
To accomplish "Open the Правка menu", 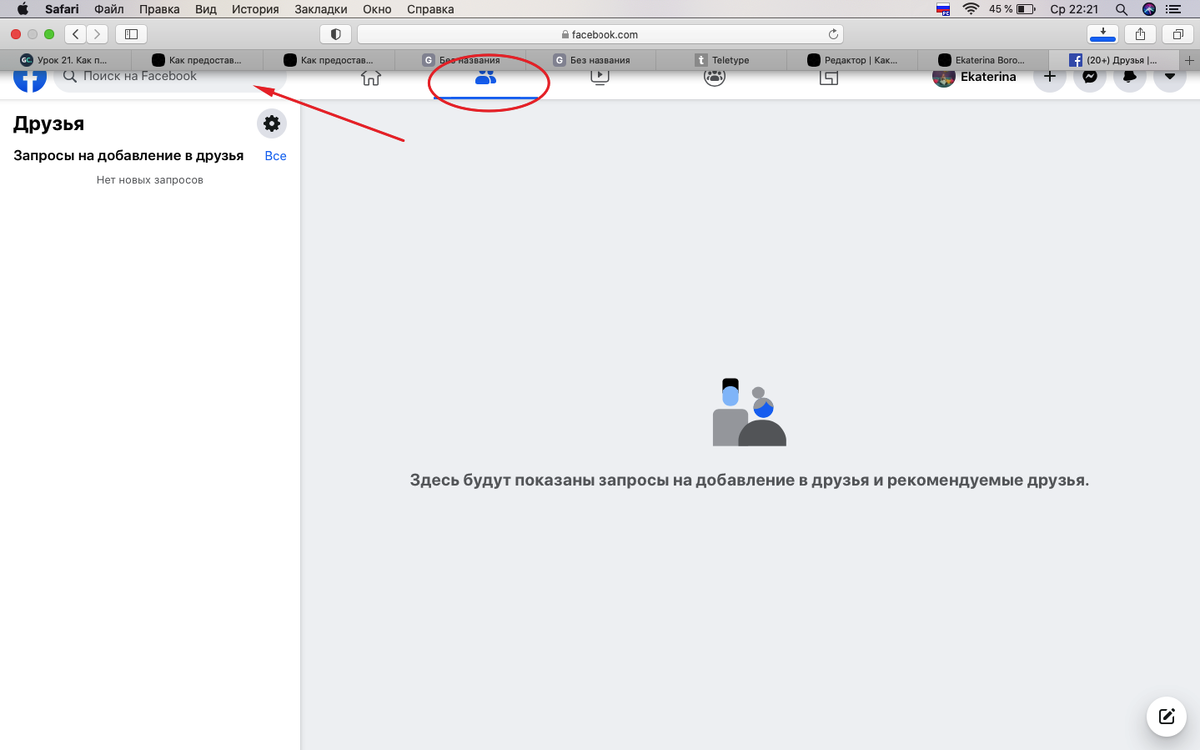I will [x=159, y=9].
